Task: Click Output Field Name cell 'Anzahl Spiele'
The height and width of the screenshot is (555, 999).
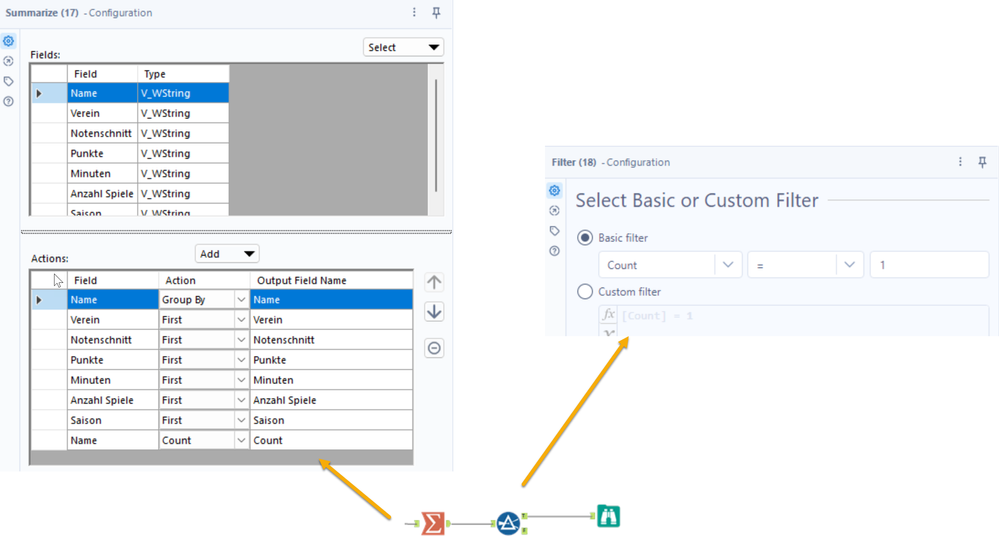Action: [x=331, y=400]
